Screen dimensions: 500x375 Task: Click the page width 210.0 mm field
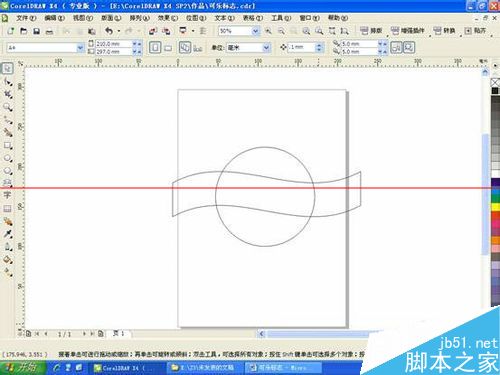pyautogui.click(x=113, y=44)
